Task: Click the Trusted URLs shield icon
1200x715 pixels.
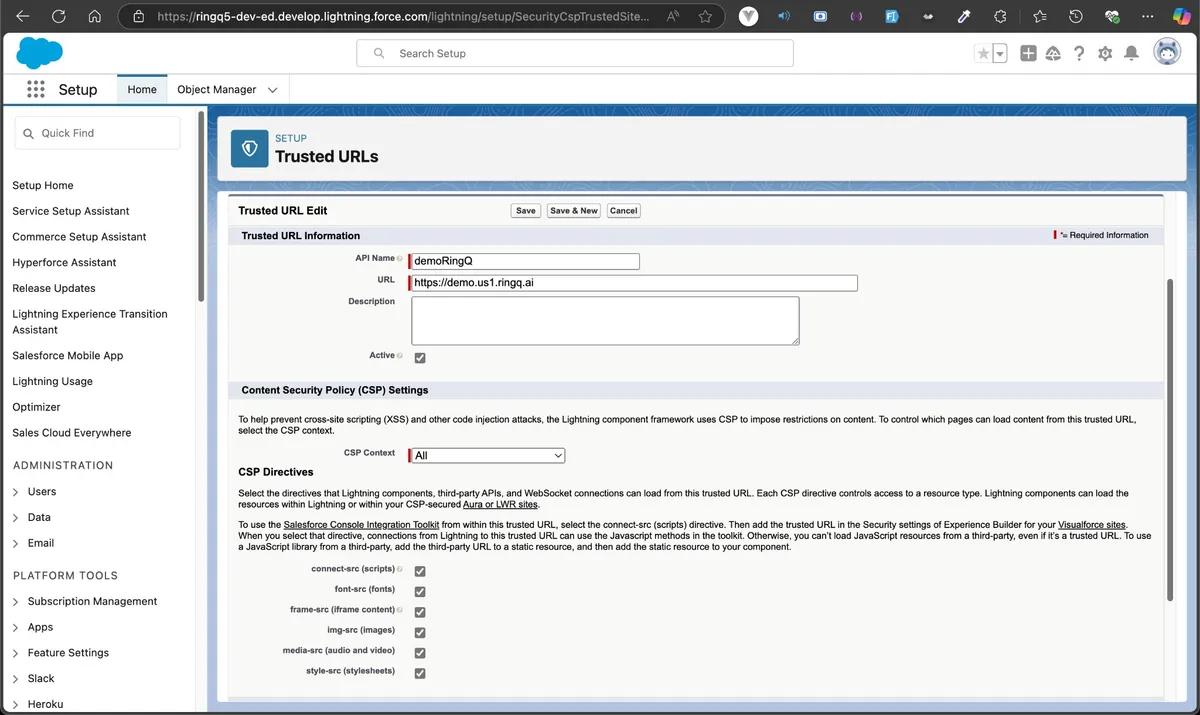Action: pyautogui.click(x=250, y=148)
